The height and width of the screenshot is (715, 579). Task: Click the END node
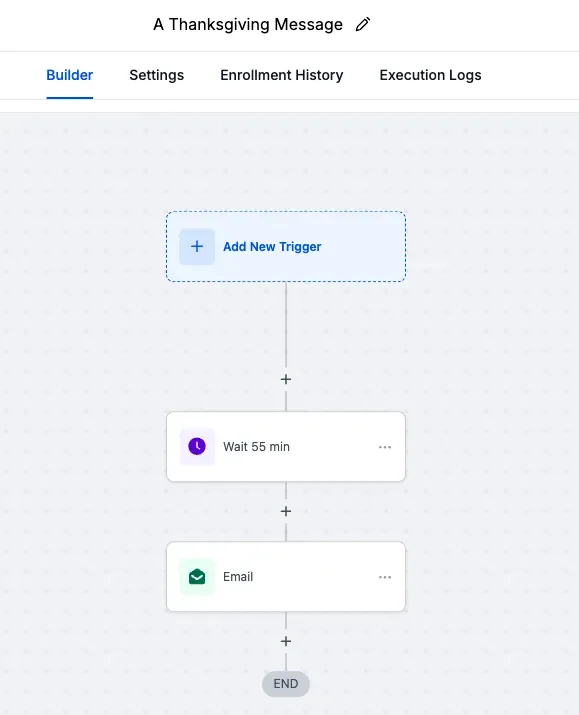[286, 684]
